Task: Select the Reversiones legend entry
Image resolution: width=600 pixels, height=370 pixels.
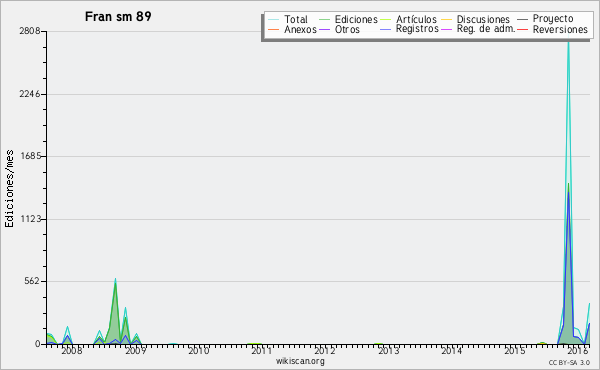Action: point(560,29)
